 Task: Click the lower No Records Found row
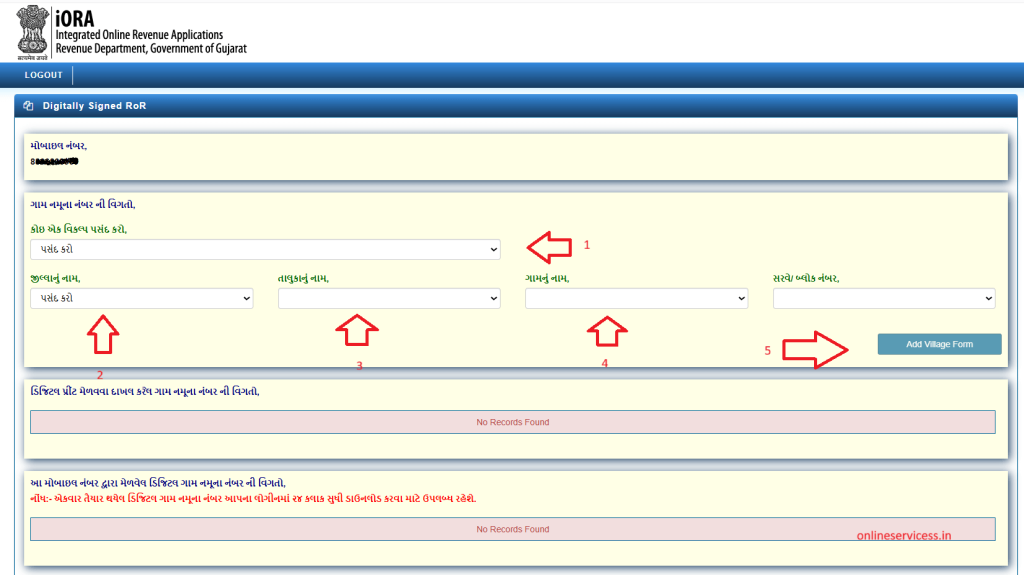512,529
